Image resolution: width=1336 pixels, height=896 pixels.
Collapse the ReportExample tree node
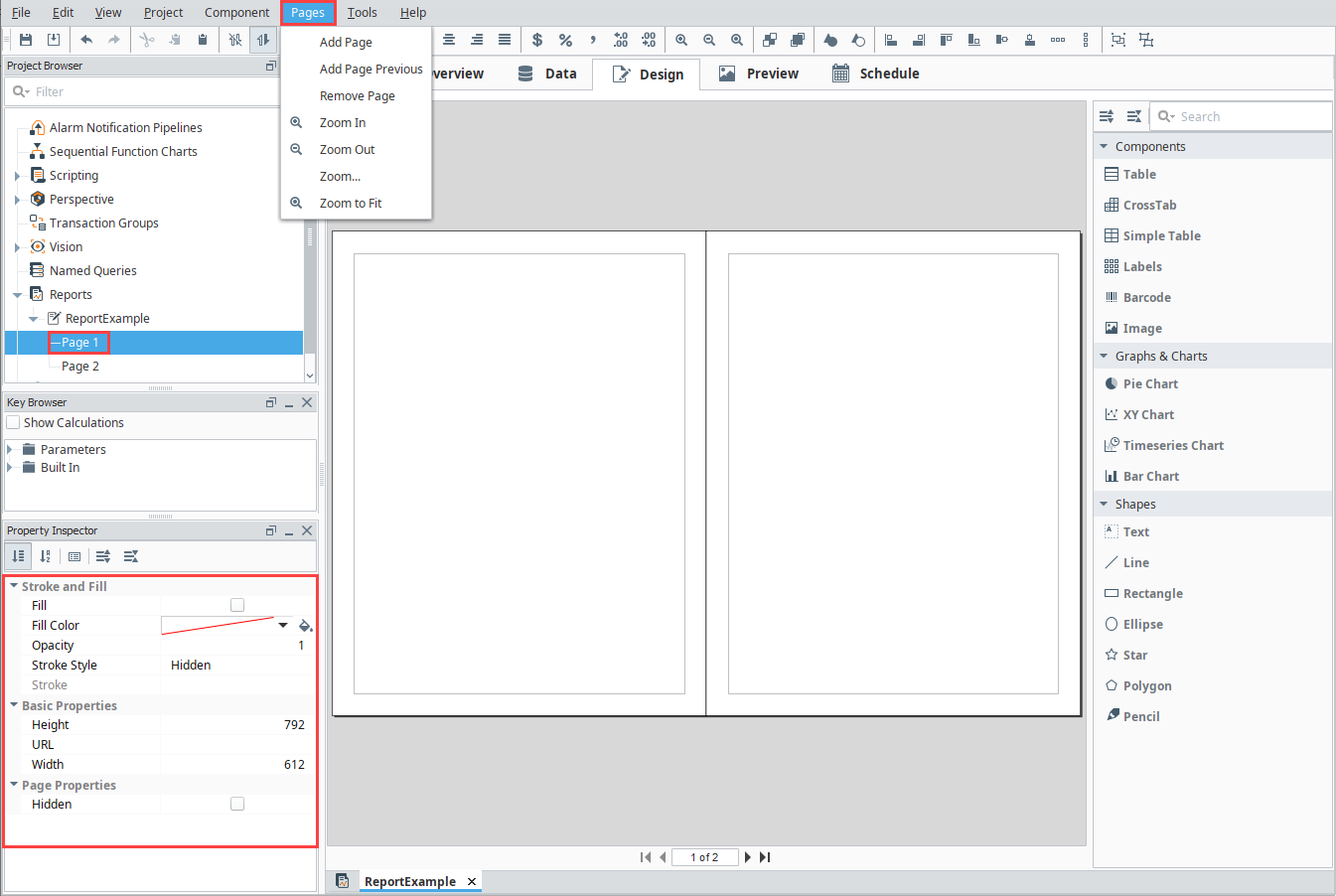pos(33,319)
